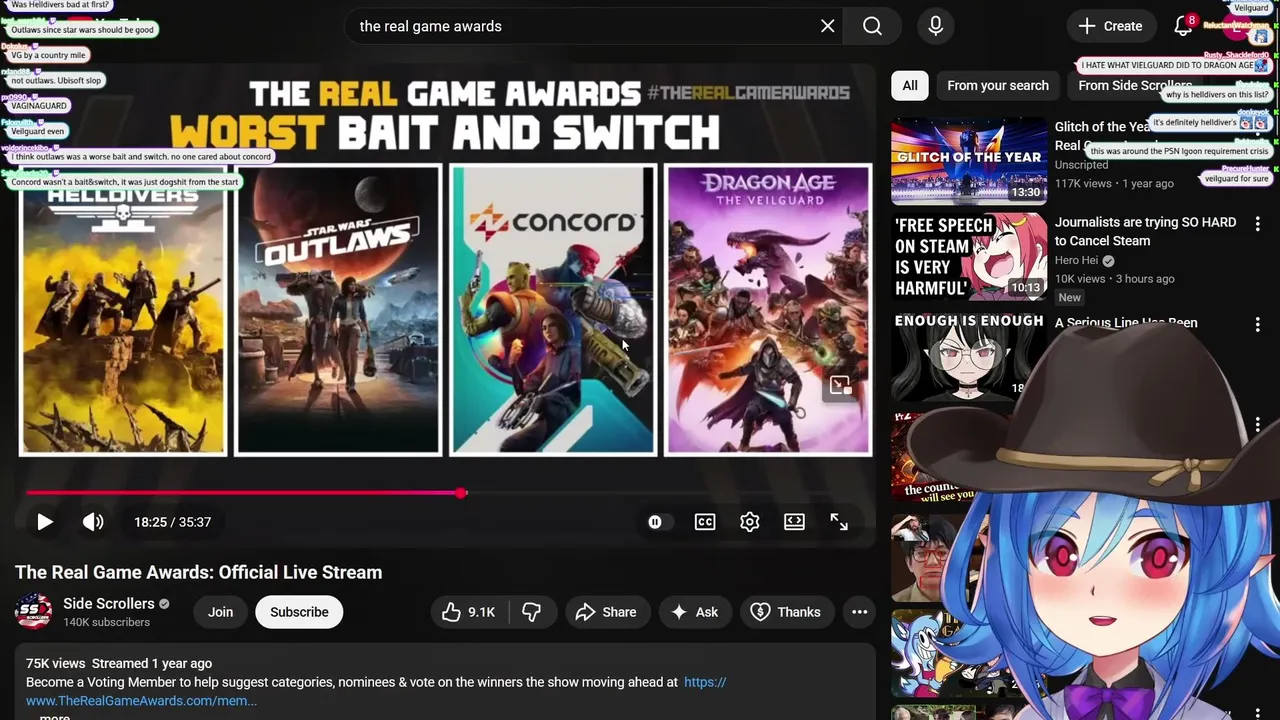Click the magnifying glass search button
Screen dimensions: 1280x720
(873, 26)
